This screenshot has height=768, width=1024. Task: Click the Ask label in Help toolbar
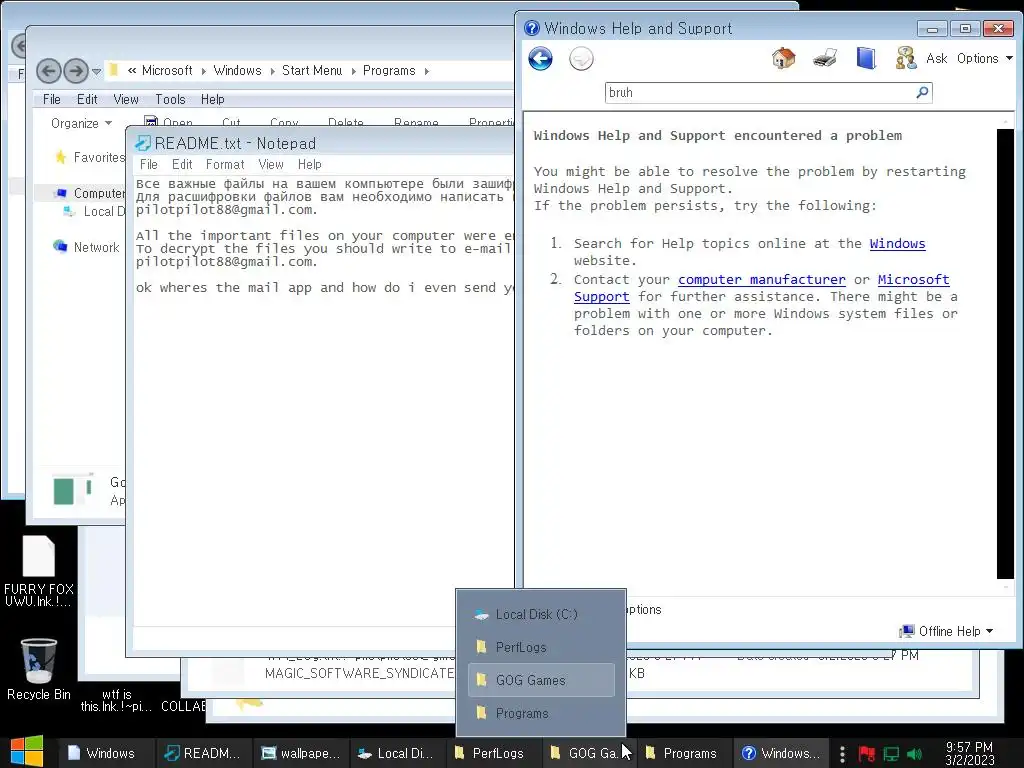[x=936, y=58]
